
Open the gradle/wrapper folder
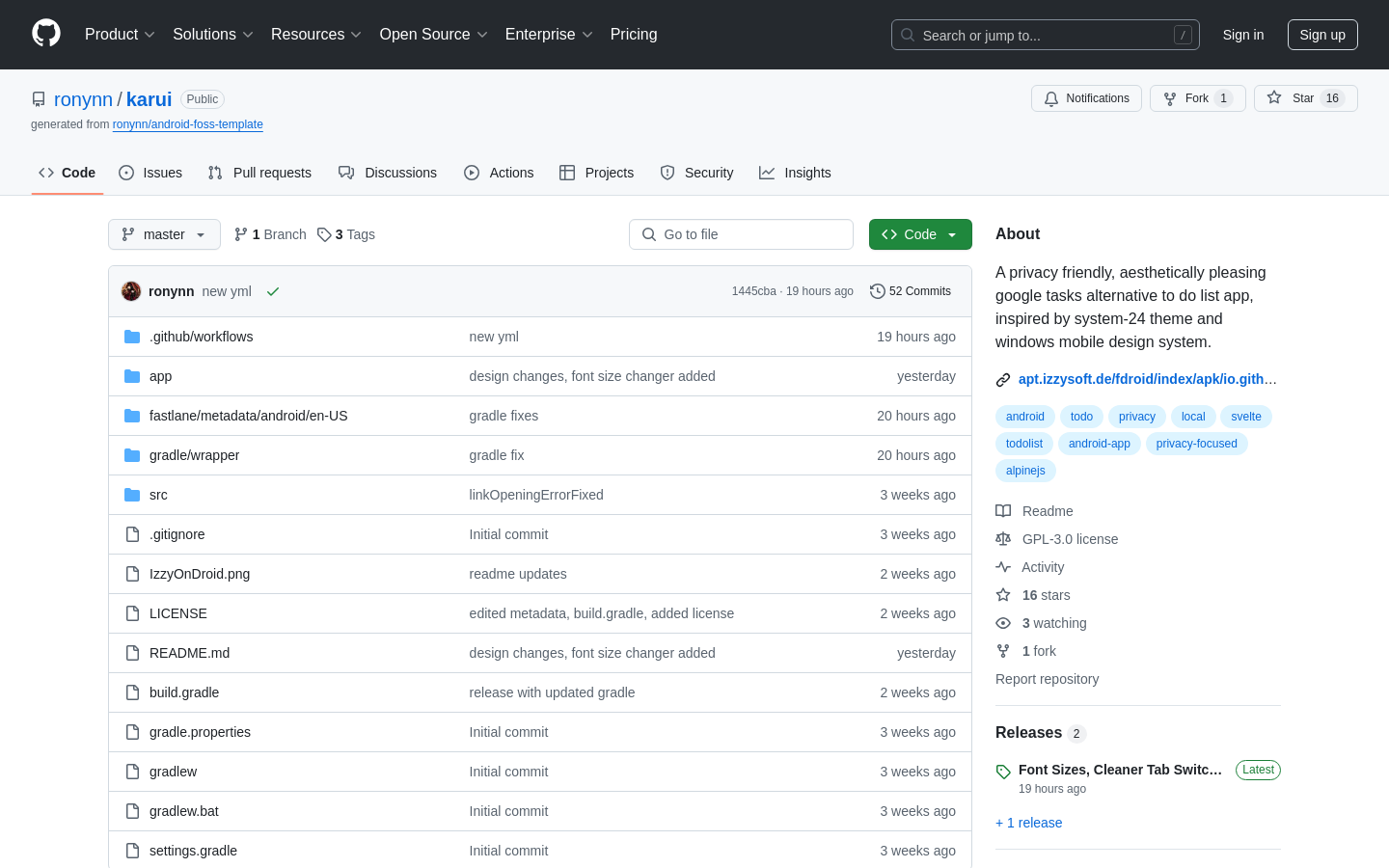click(x=195, y=455)
